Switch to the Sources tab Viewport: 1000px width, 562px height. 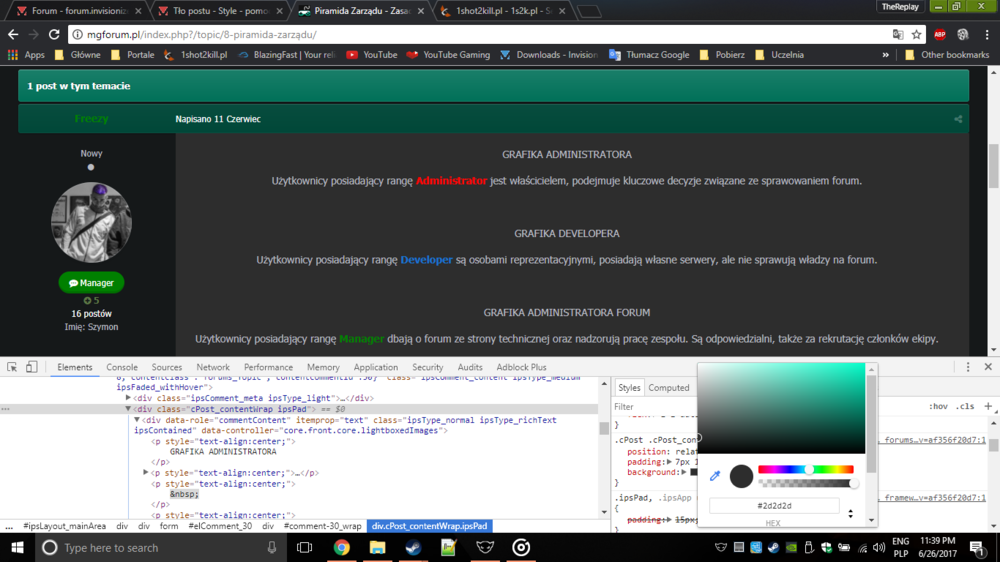coord(166,367)
